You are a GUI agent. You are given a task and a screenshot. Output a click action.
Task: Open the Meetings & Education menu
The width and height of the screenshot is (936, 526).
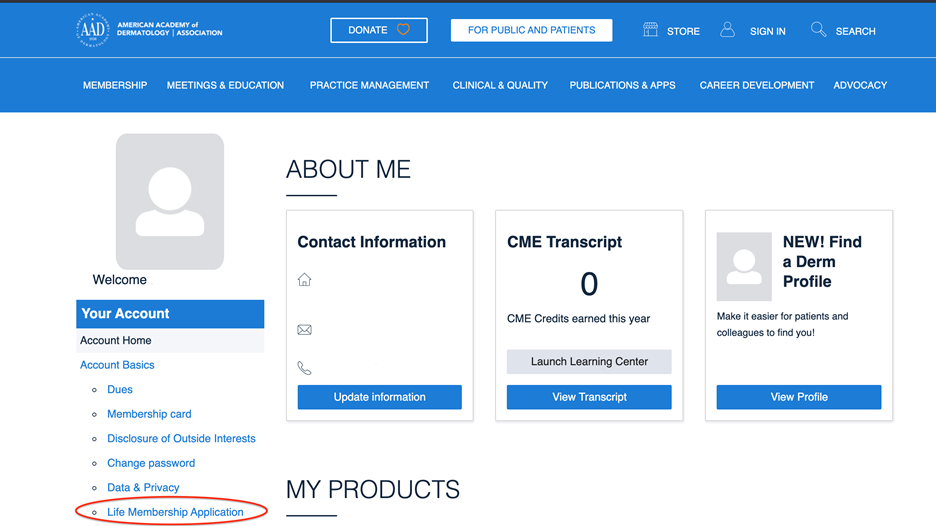click(225, 85)
